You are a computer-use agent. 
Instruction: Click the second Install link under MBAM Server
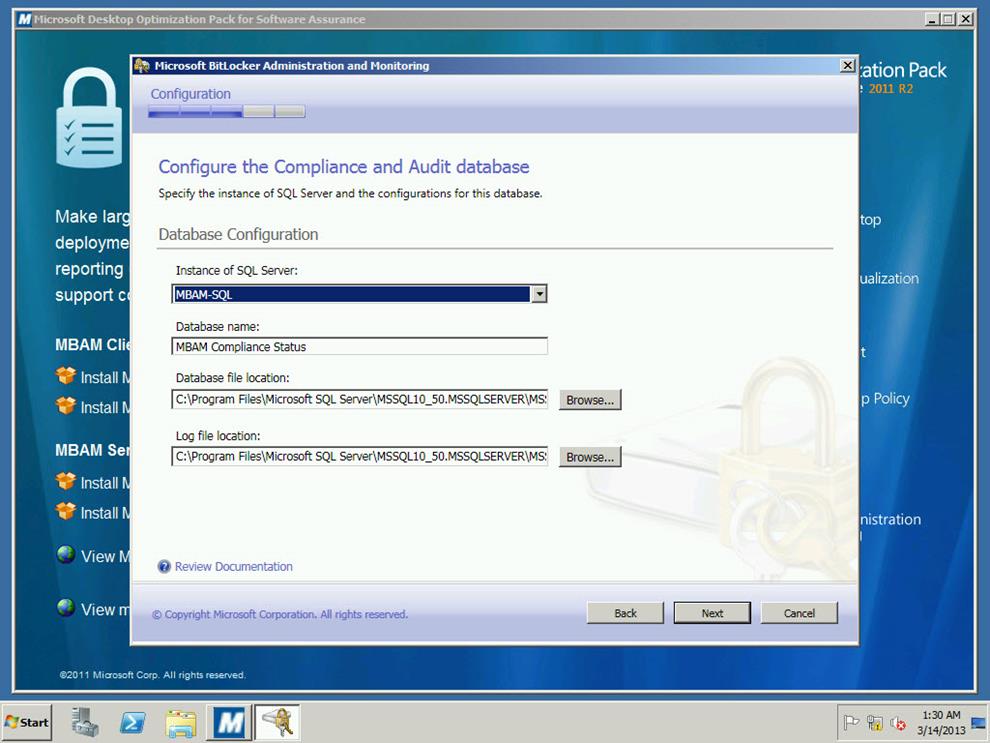(105, 513)
